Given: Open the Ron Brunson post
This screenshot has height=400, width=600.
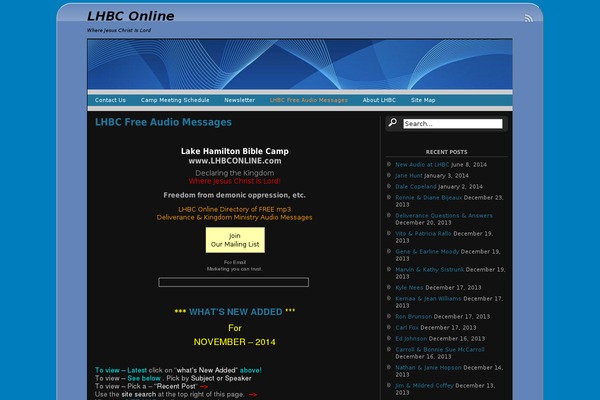Looking at the screenshot, I should click(x=413, y=317).
